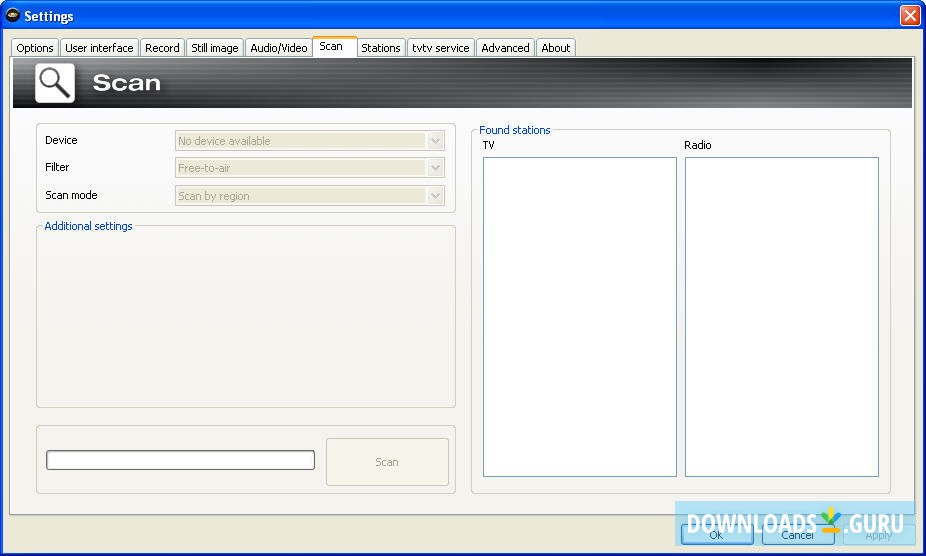Image resolution: width=926 pixels, height=556 pixels.
Task: Click the Found stations heading
Action: pos(515,130)
